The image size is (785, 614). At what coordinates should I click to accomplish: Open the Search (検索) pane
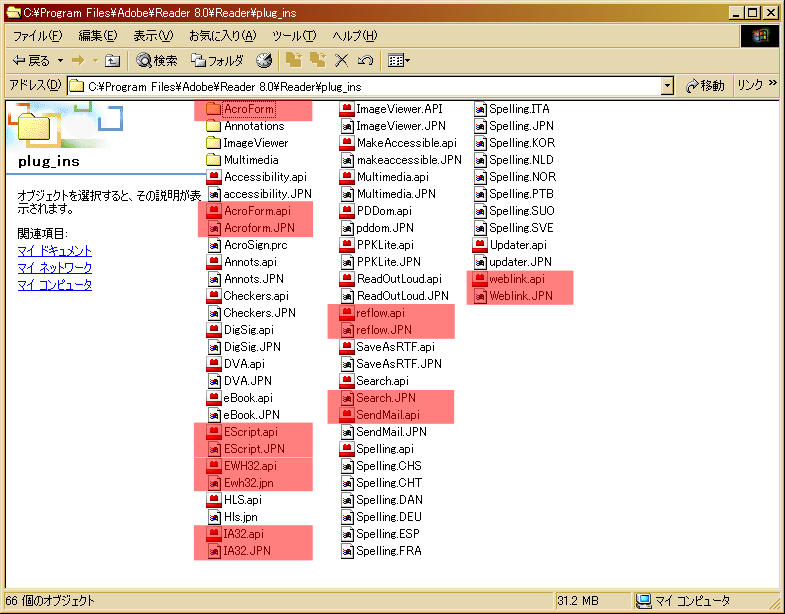click(157, 61)
